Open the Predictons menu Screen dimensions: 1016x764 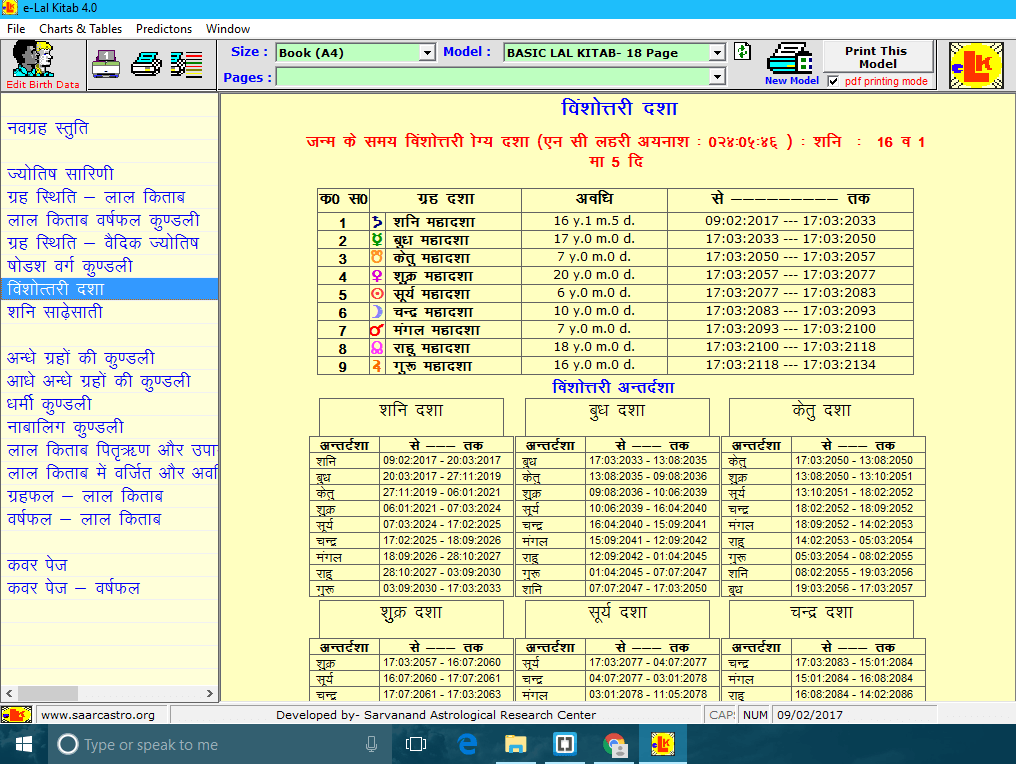pyautogui.click(x=164, y=29)
